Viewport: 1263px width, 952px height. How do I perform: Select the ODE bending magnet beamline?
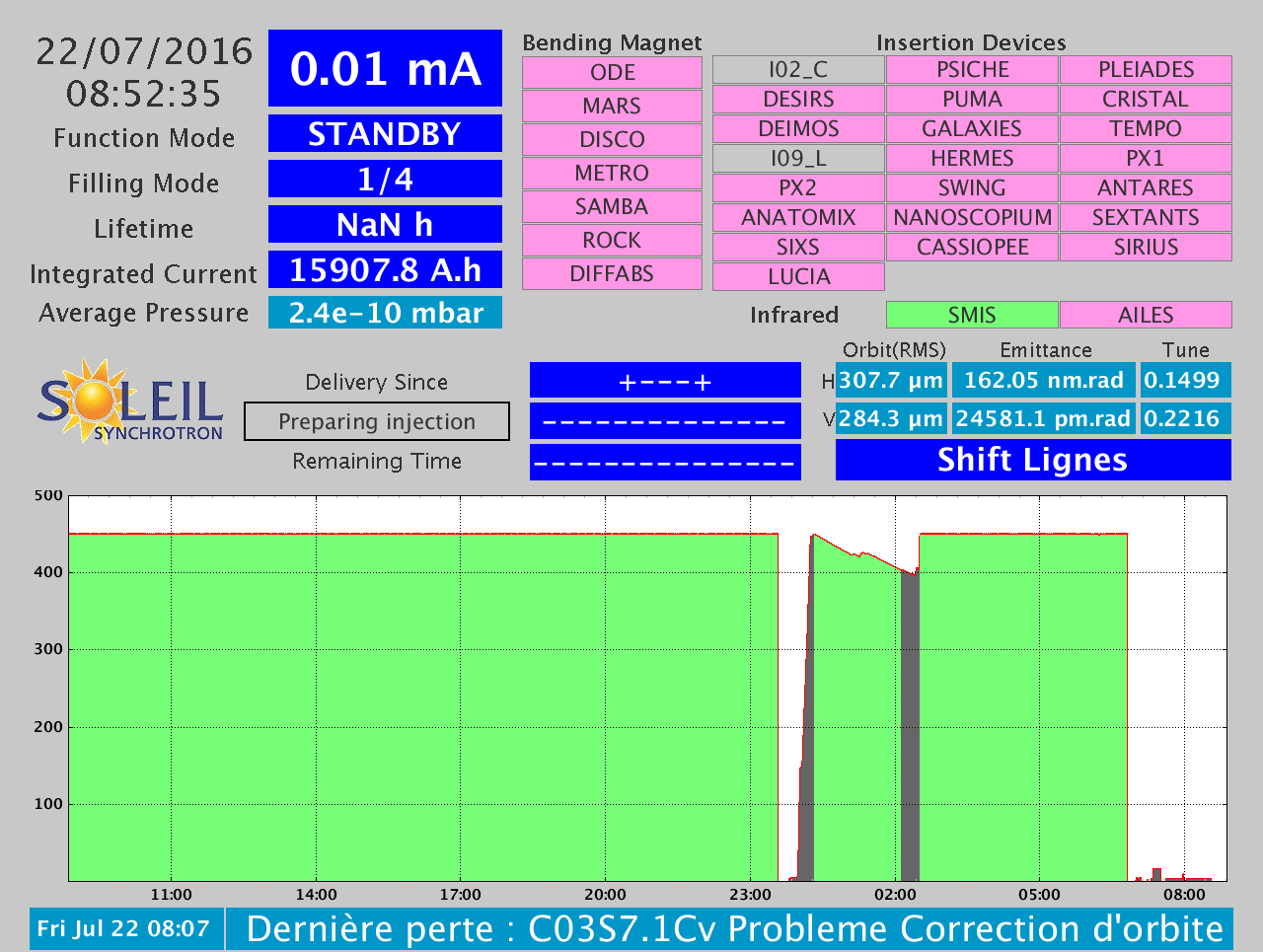[612, 73]
